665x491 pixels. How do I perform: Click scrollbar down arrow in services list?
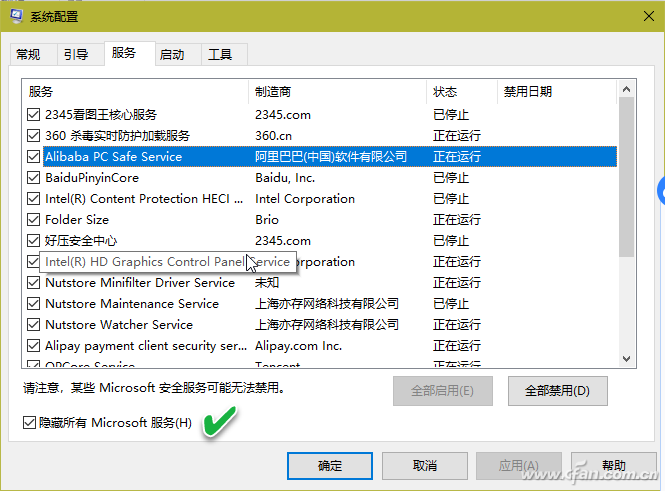point(626,359)
